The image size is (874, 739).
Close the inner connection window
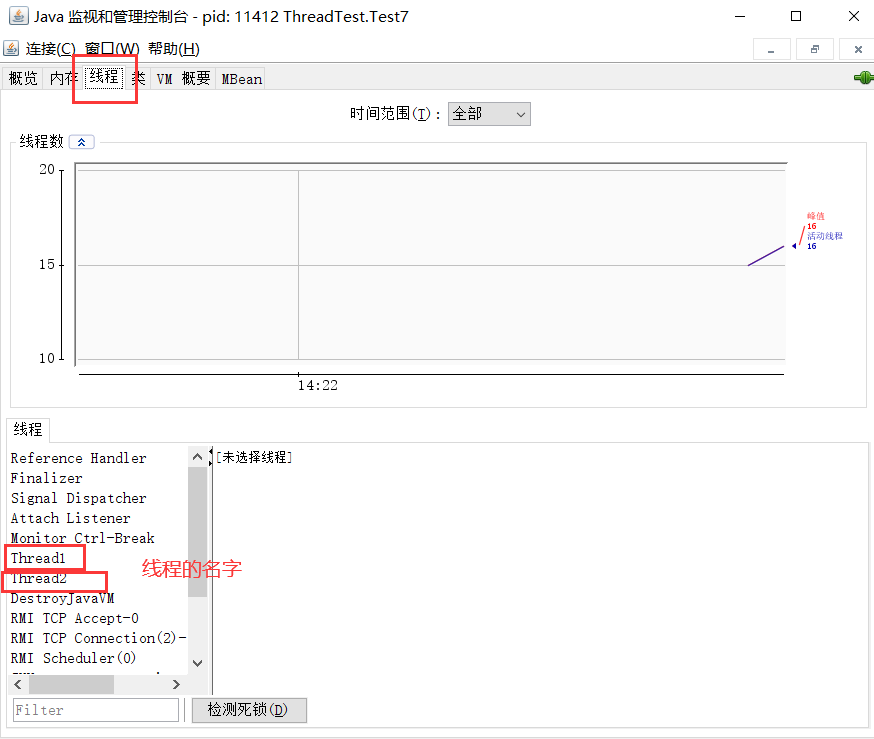857,50
